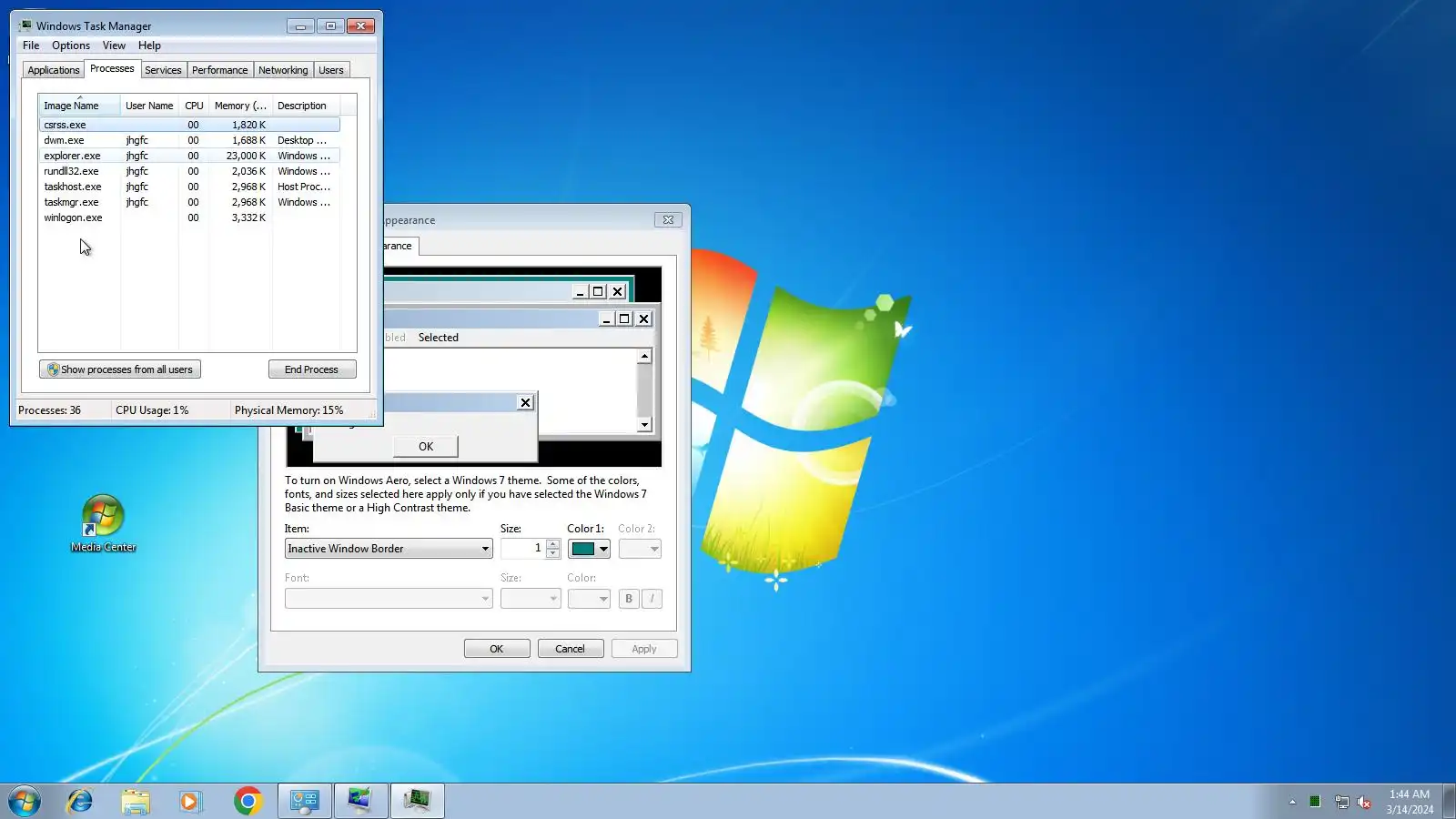
Task: Open the Help menu in Task Manager
Action: tap(149, 45)
